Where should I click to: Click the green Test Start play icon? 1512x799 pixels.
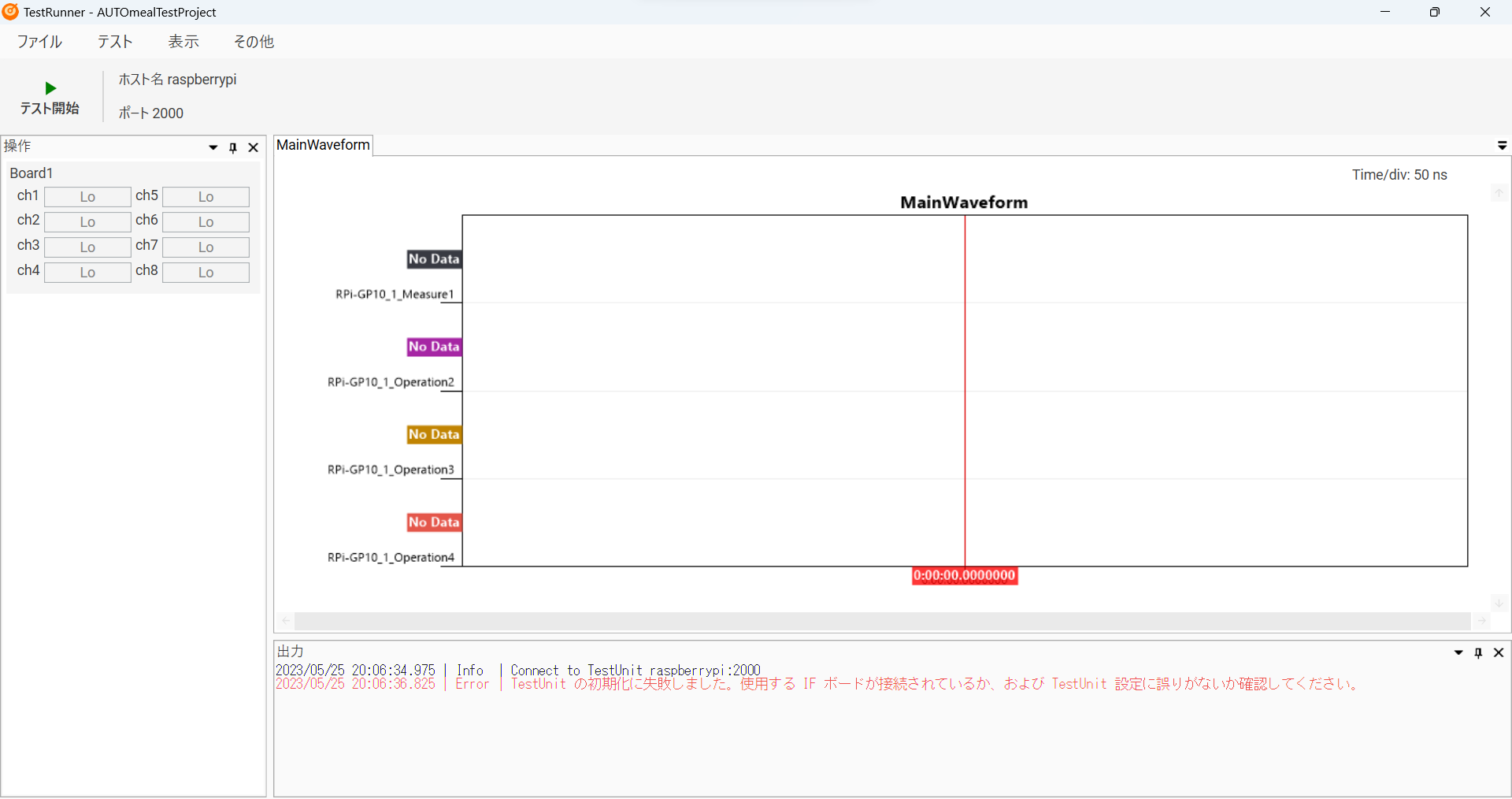[x=50, y=88]
